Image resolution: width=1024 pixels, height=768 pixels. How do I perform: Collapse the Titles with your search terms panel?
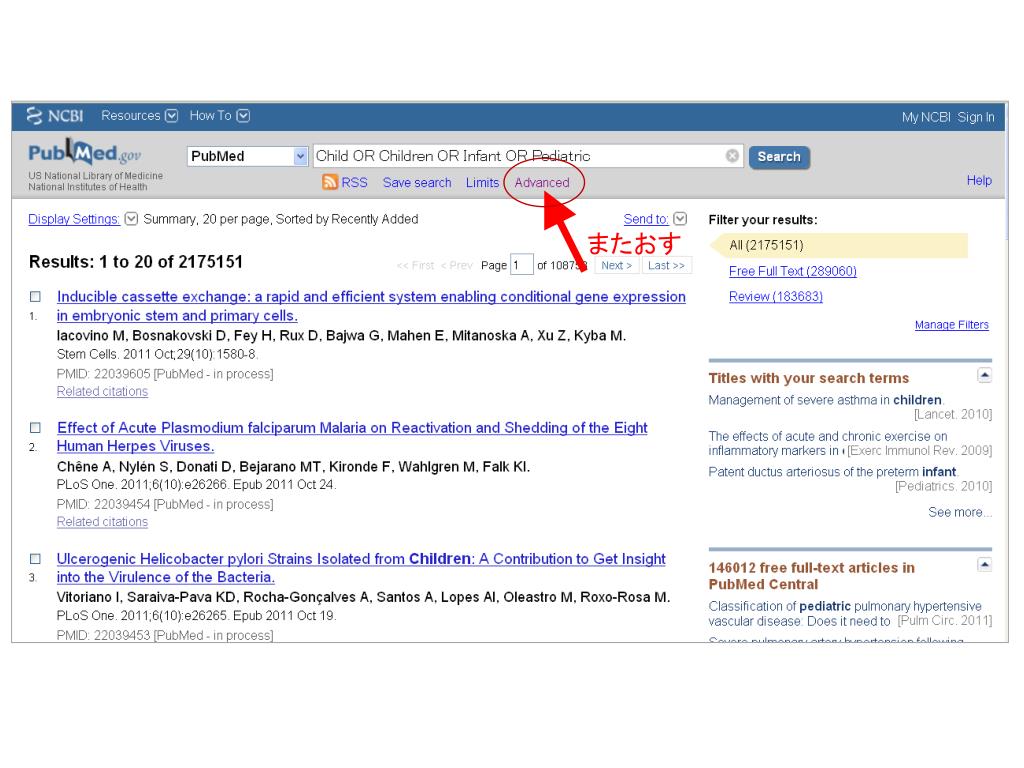pos(984,375)
